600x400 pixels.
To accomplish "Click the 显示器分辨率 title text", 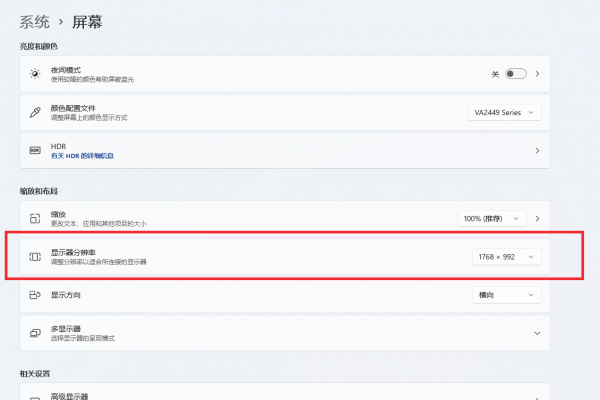I will pyautogui.click(x=78, y=252).
